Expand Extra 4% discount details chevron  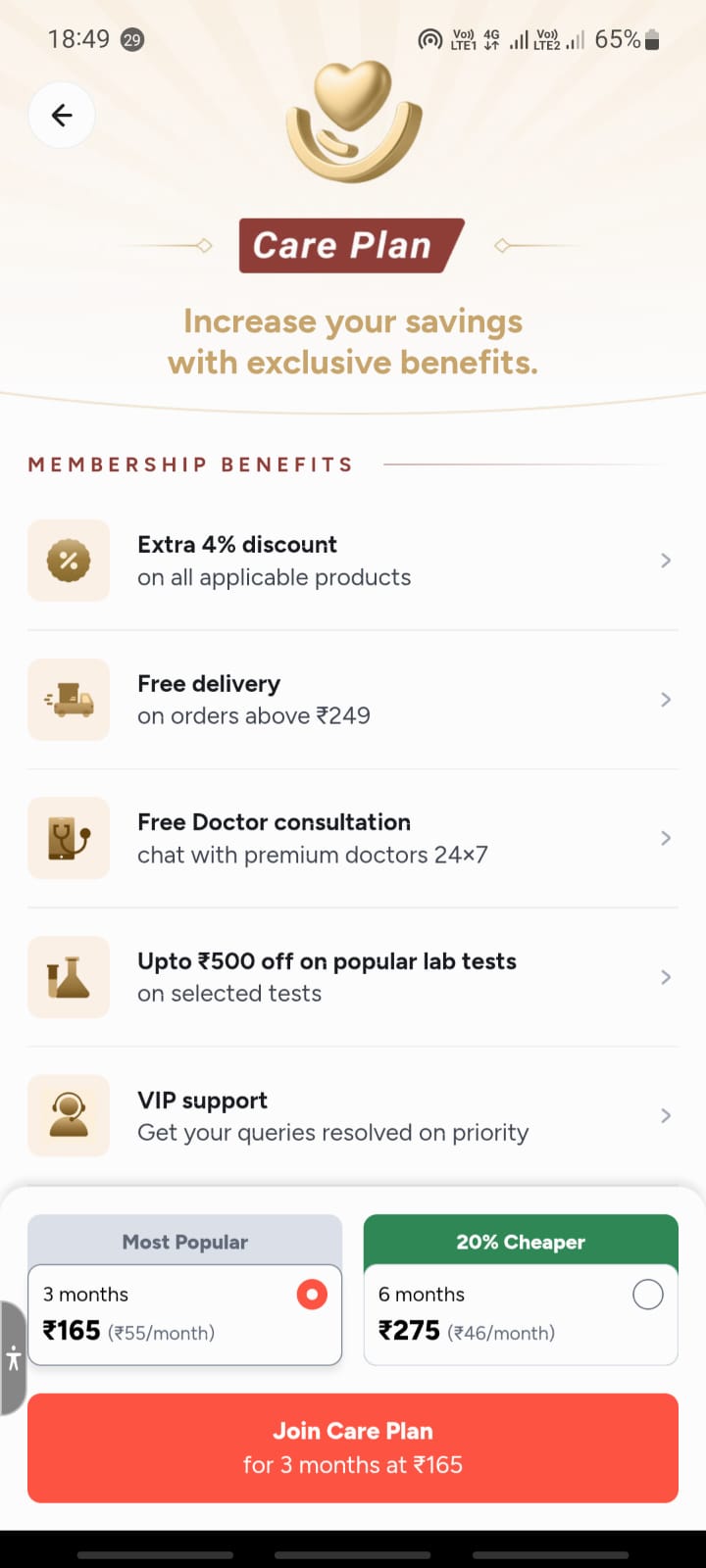[666, 561]
